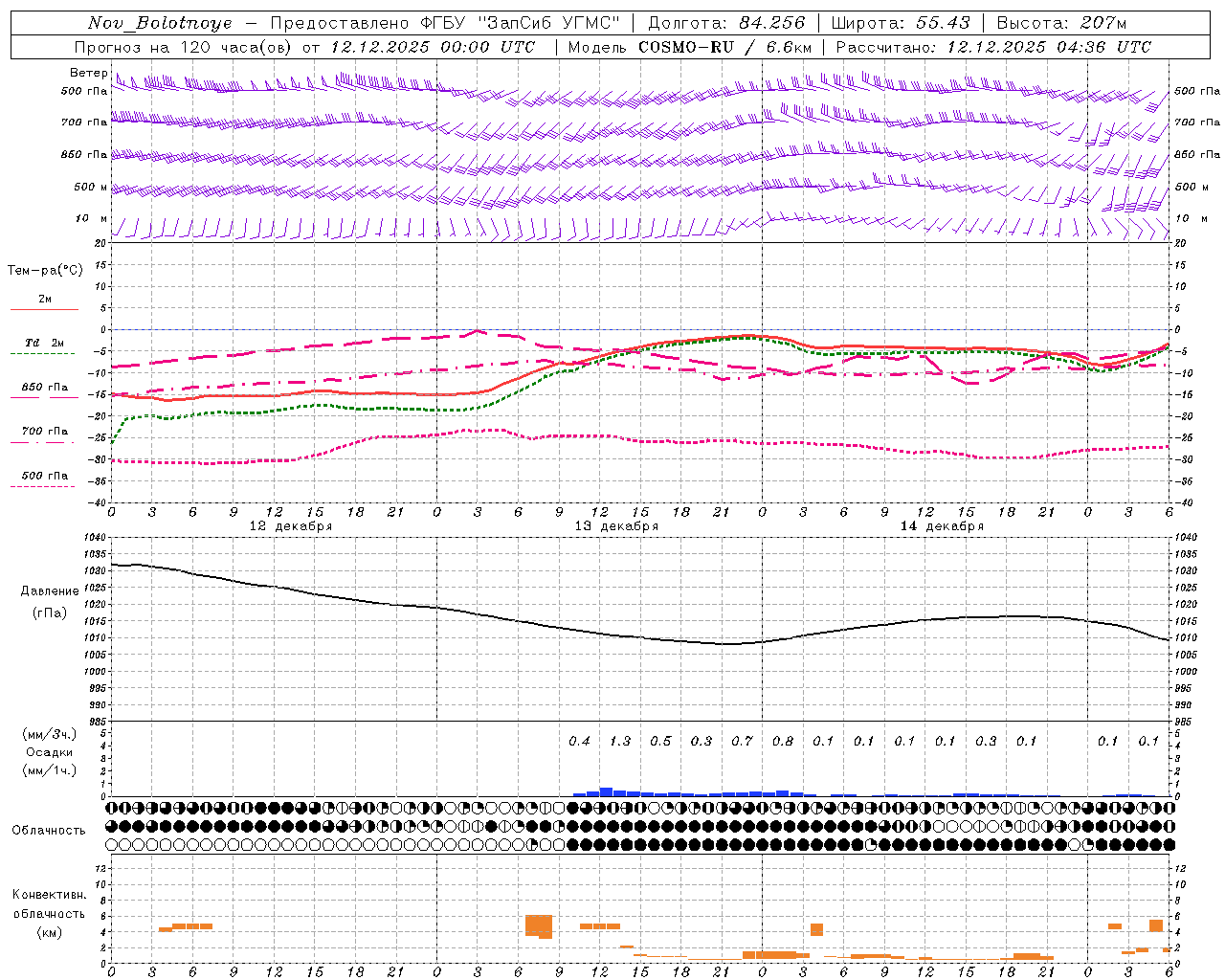Click the Давление panel label
This screenshot has width=1225, height=980.
[50, 591]
